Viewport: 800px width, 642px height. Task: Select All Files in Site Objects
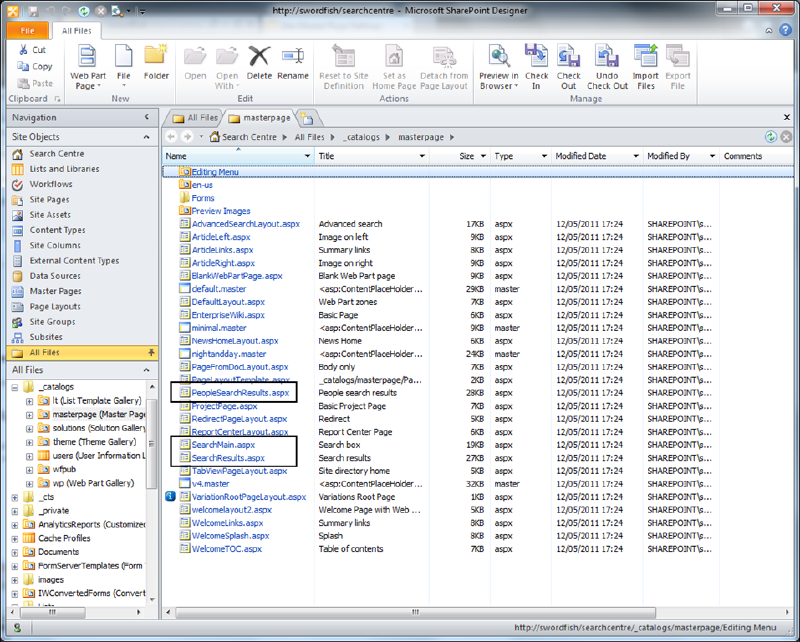click(82, 353)
